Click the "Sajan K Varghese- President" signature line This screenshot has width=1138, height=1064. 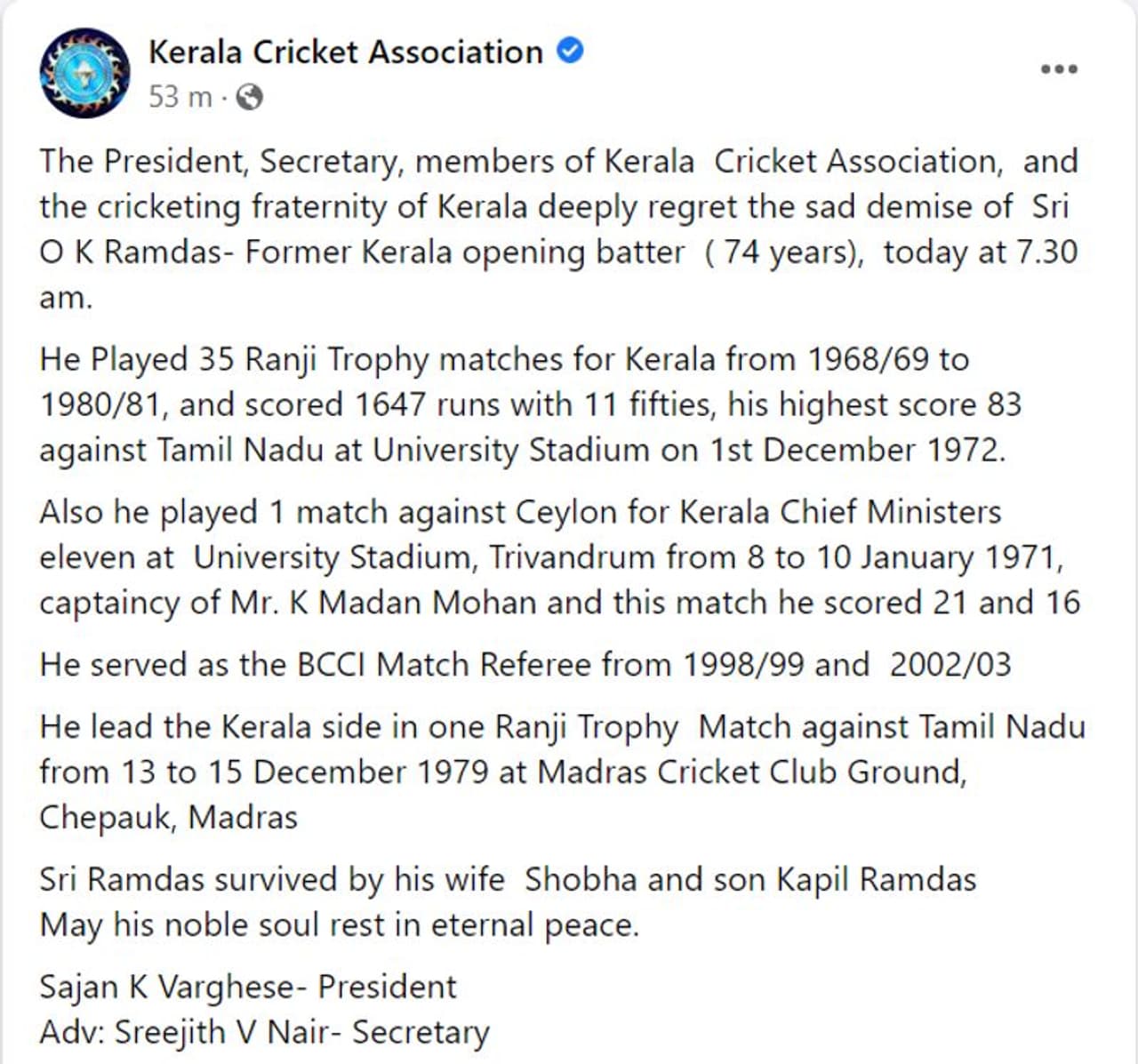click(x=247, y=987)
